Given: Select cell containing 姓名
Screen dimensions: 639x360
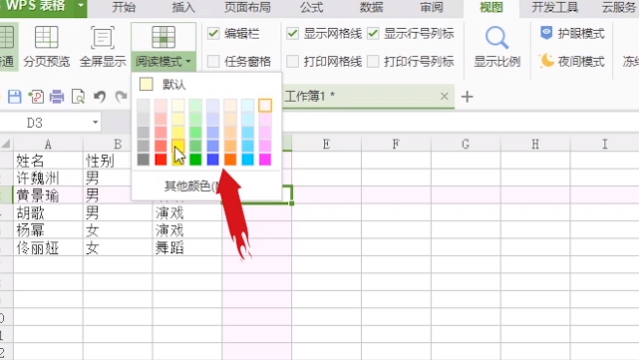Looking at the screenshot, I should coord(48,160).
